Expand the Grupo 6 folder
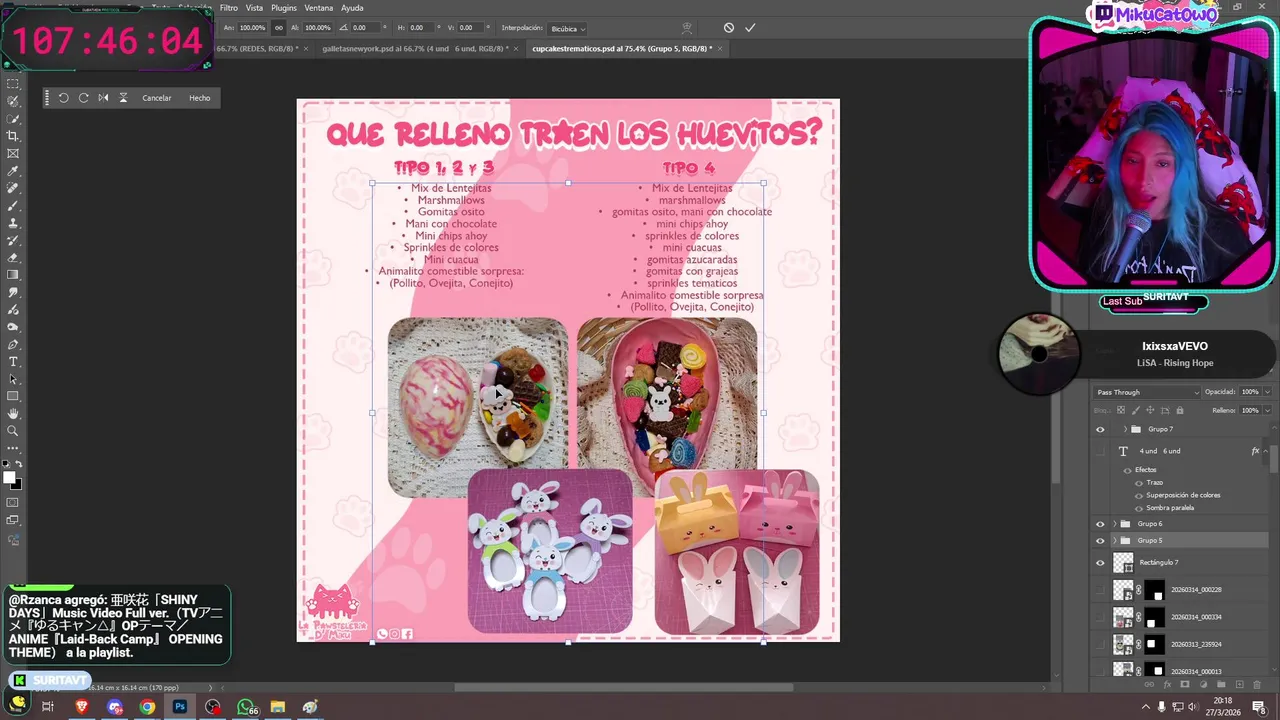The height and width of the screenshot is (720, 1280). [x=1114, y=524]
